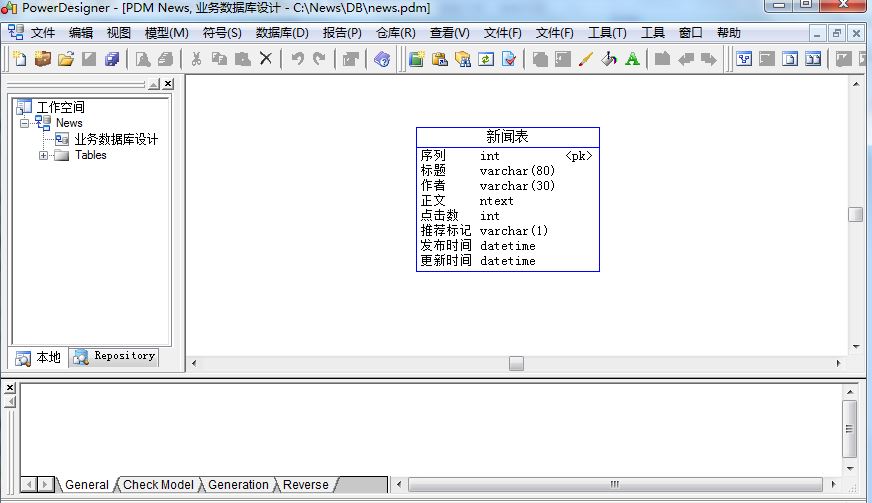Collapse the News model node

24,123
